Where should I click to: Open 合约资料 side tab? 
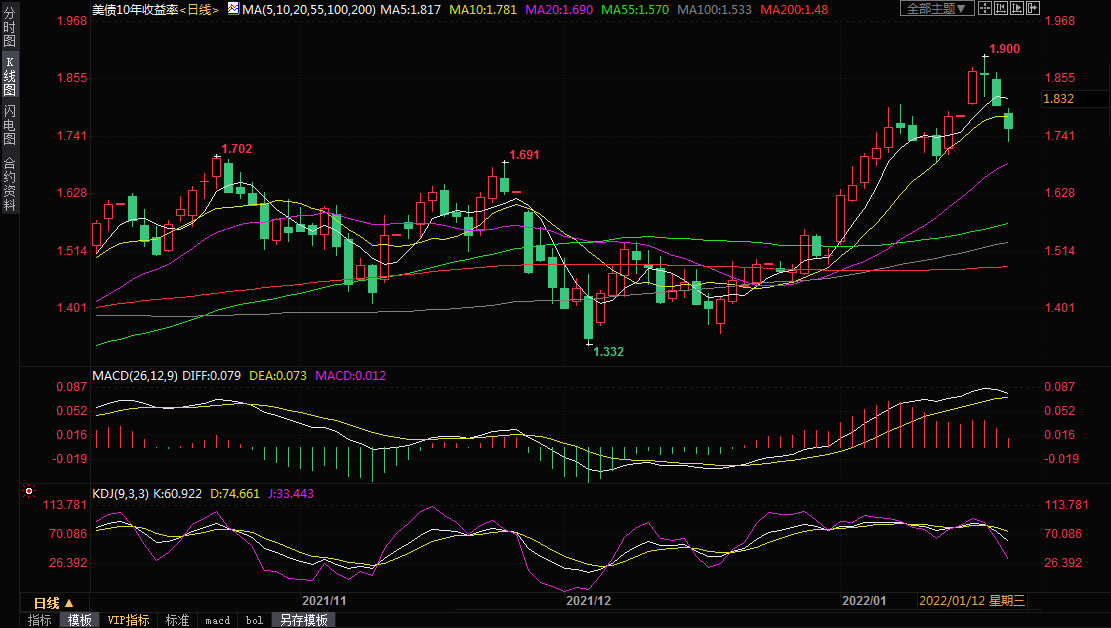pos(9,183)
